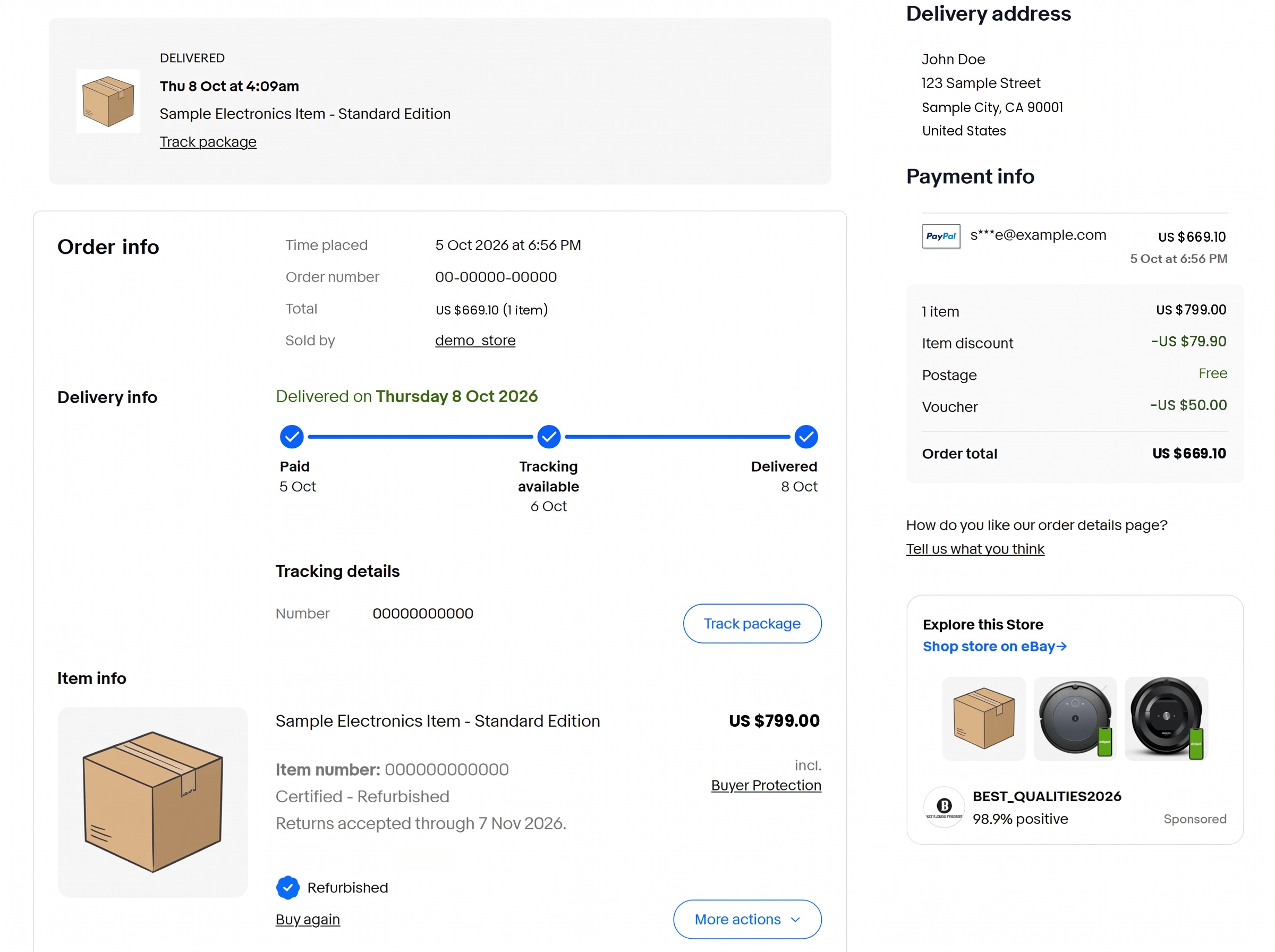Open Shop store on eBay link
Image resolution: width=1275 pixels, height=952 pixels.
point(994,646)
